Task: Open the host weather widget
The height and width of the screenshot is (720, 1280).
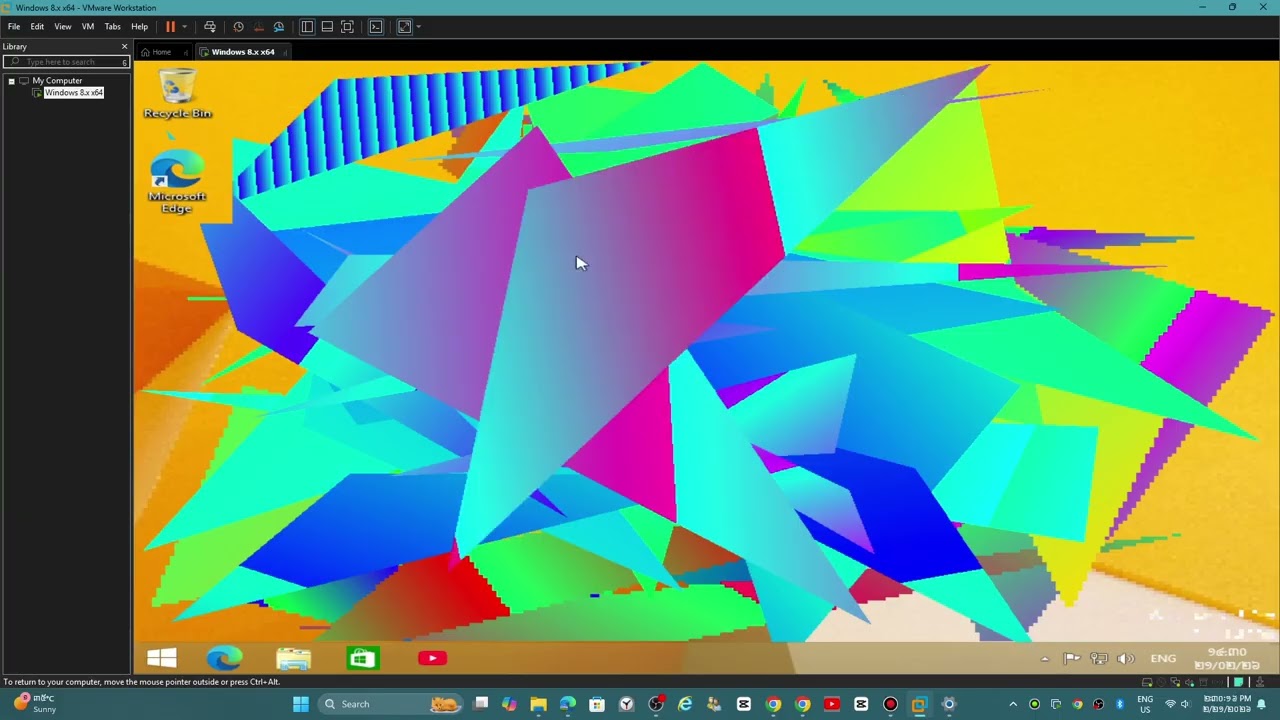Action: [x=35, y=704]
